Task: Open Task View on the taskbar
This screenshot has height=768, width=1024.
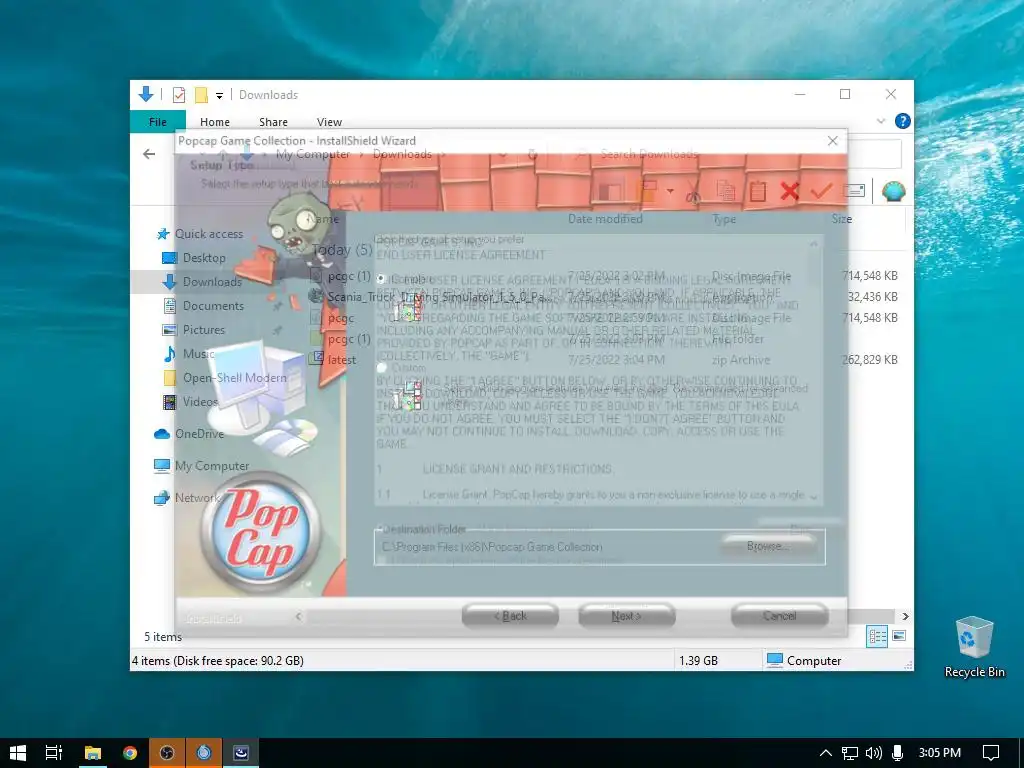Action: (x=54, y=753)
